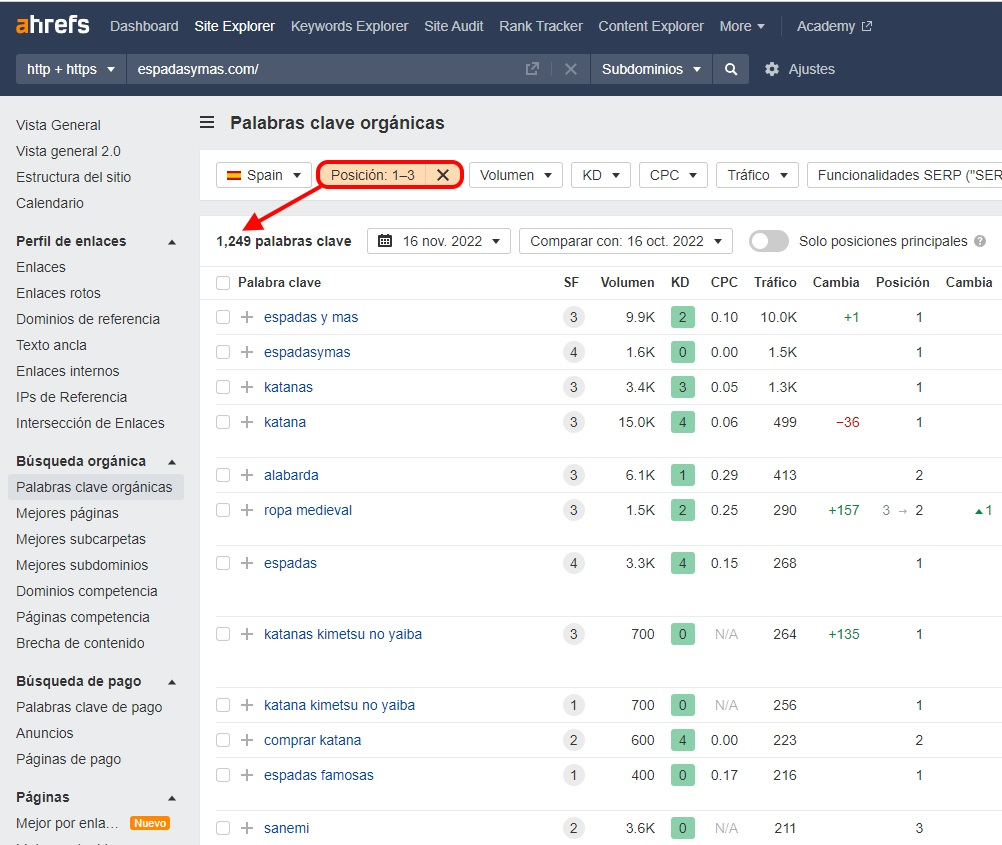Check the espadas famosas row checkbox
Screen dimensions: 1002x845
[x=223, y=775]
